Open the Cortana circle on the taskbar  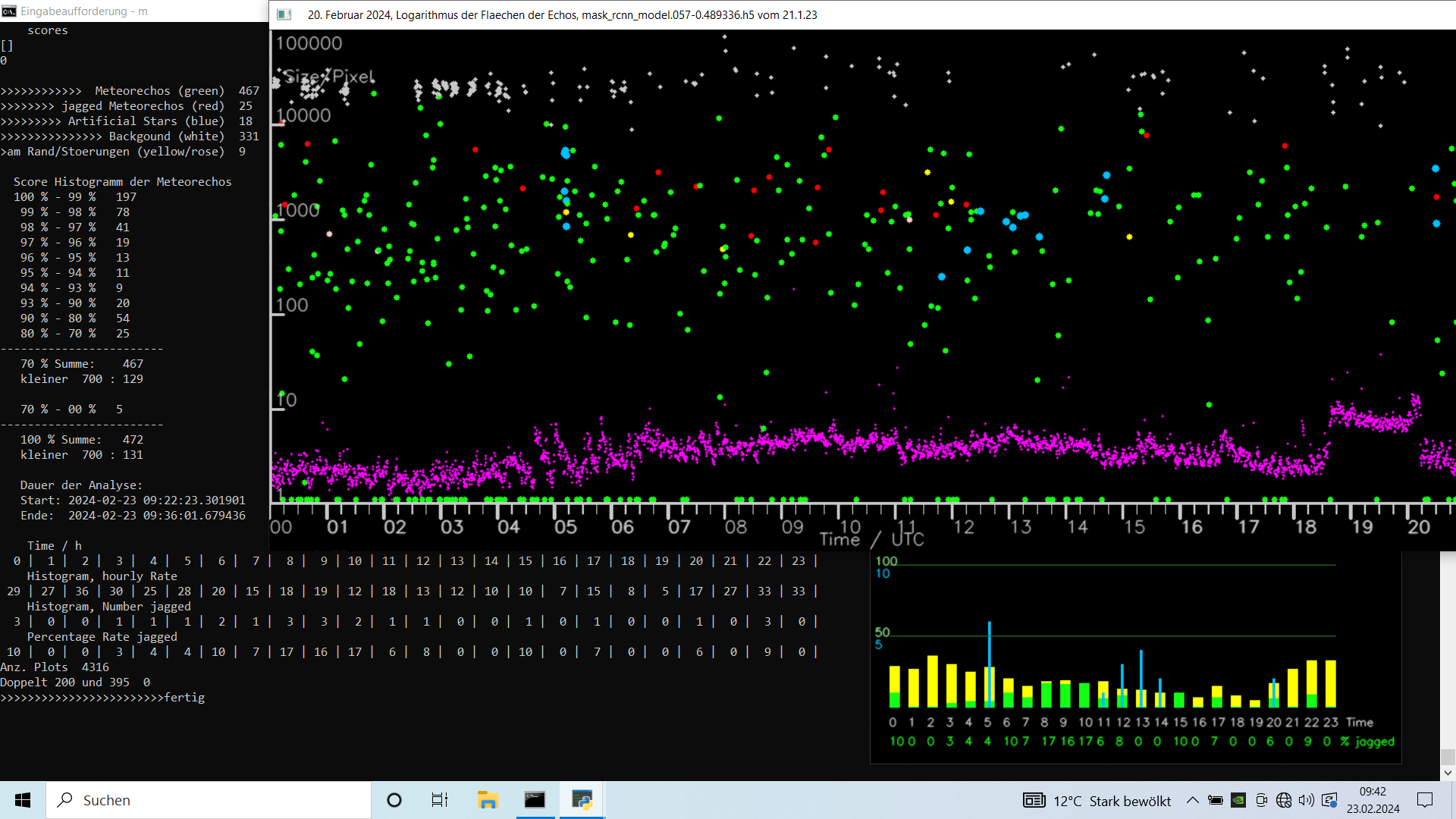(394, 800)
